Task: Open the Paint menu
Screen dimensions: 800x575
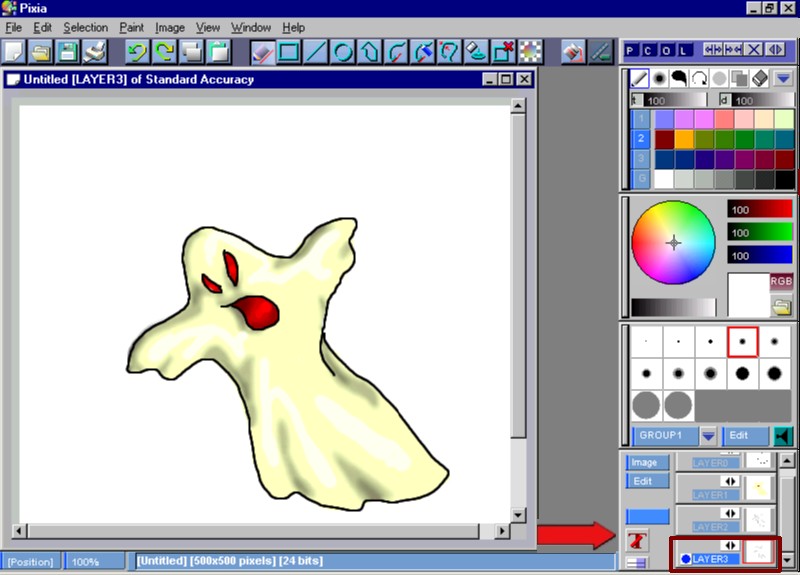Action: [131, 28]
